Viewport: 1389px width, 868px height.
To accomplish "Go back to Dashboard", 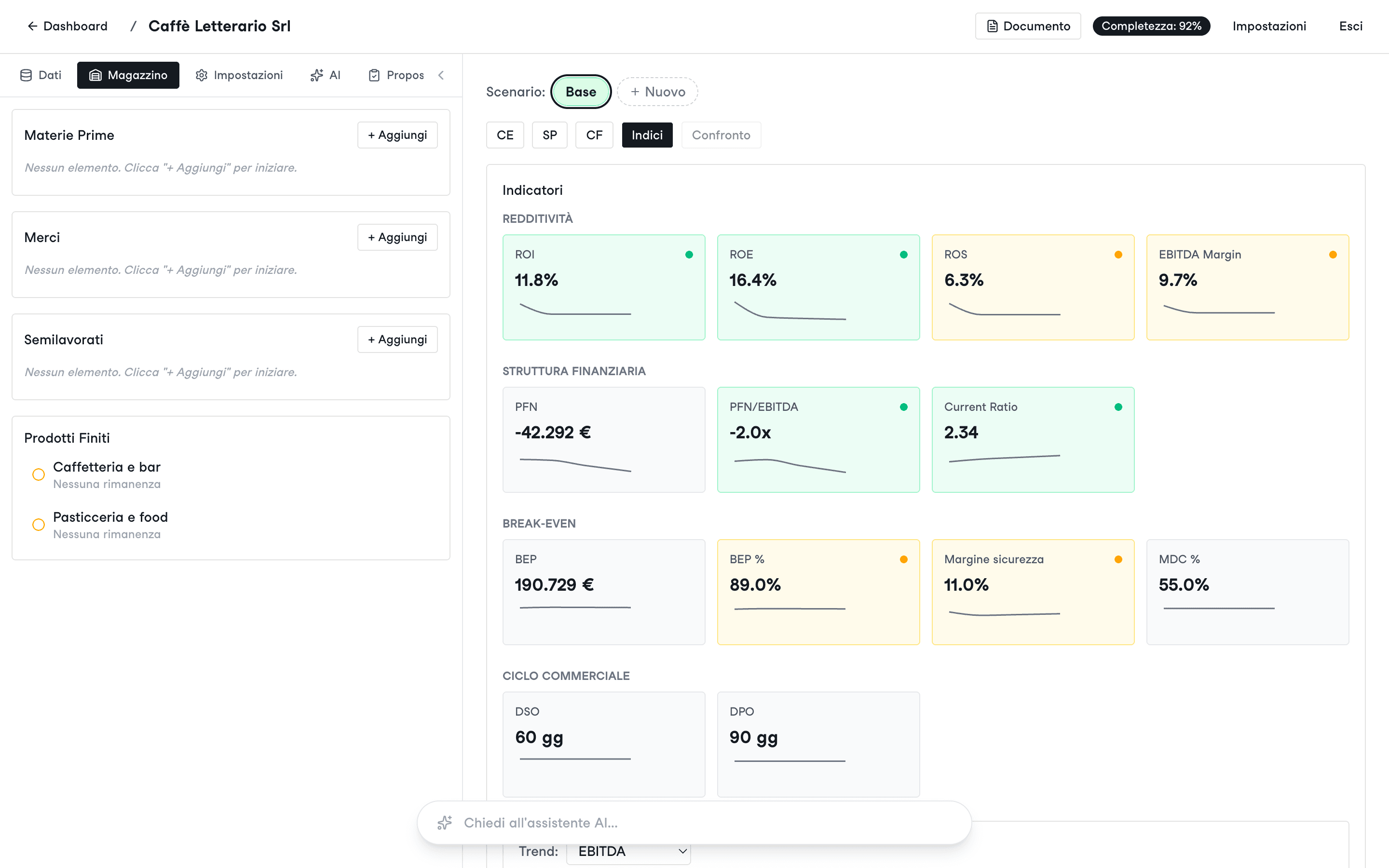I will 67,26.
